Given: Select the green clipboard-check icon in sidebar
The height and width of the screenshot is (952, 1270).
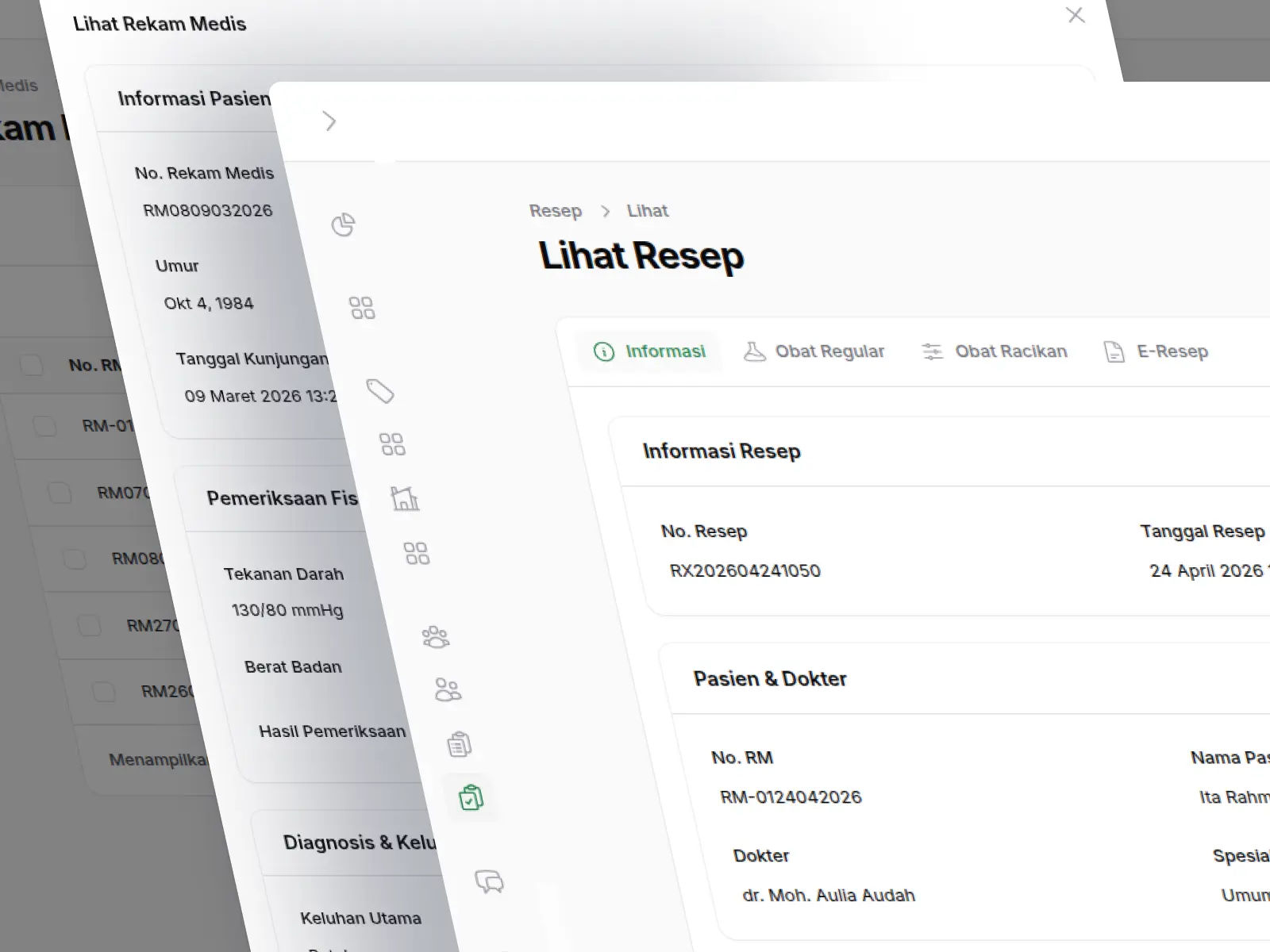Looking at the screenshot, I should [471, 797].
